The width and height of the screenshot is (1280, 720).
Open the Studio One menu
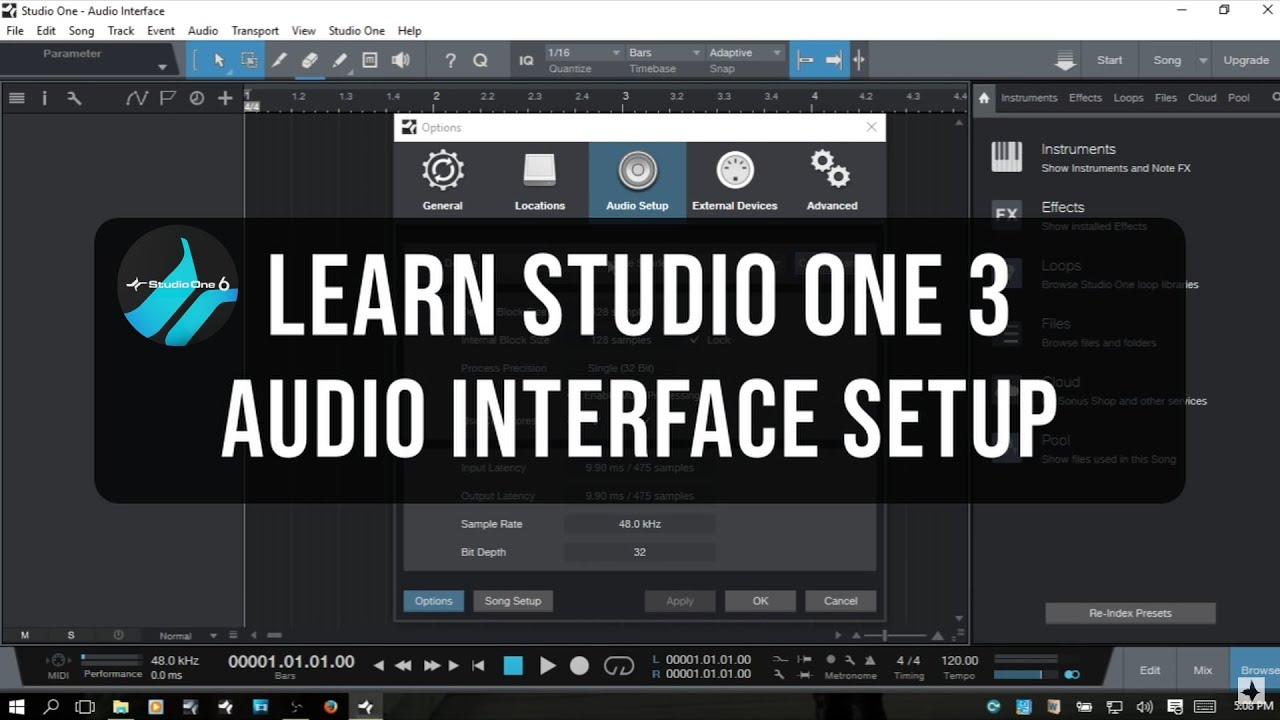pos(356,31)
